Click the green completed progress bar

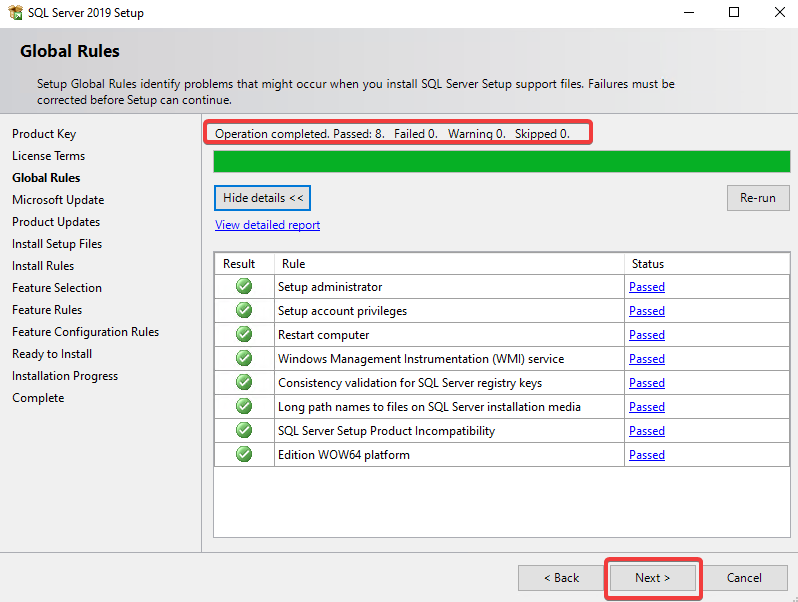(501, 162)
